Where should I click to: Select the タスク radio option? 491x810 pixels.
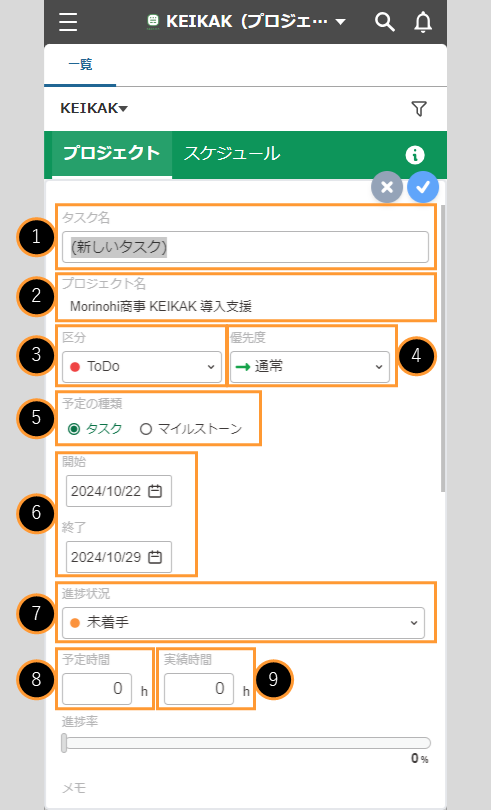point(96,429)
